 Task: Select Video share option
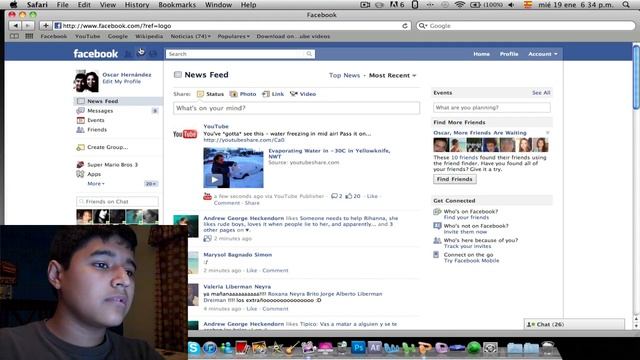303,94
